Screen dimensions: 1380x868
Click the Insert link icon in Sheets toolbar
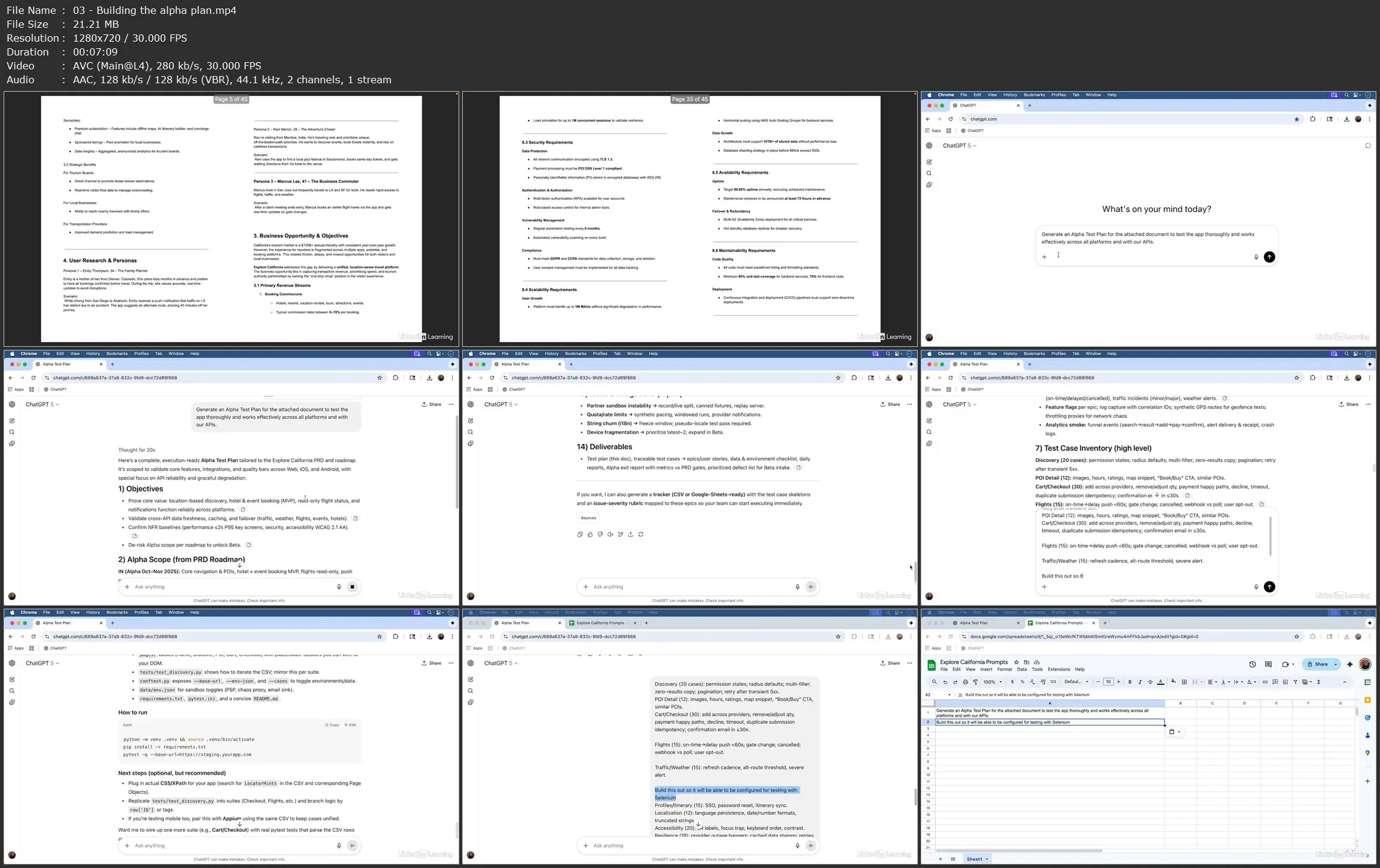point(1265,682)
